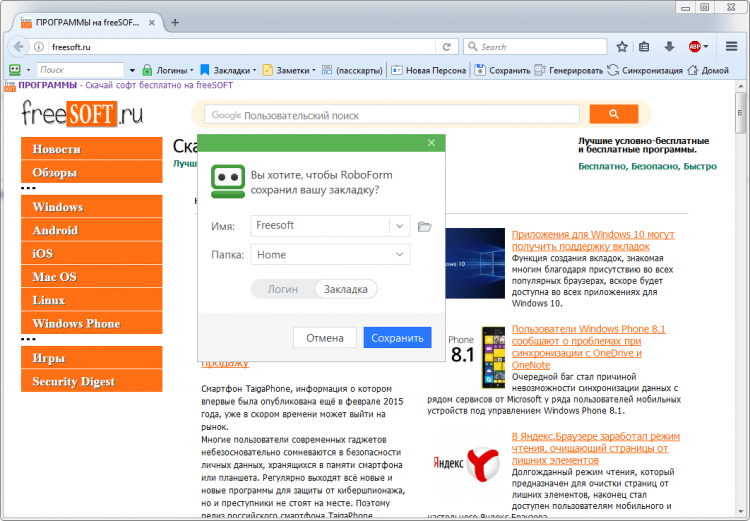
Task: Click folder browse icon beside Имя
Action: (x=424, y=226)
